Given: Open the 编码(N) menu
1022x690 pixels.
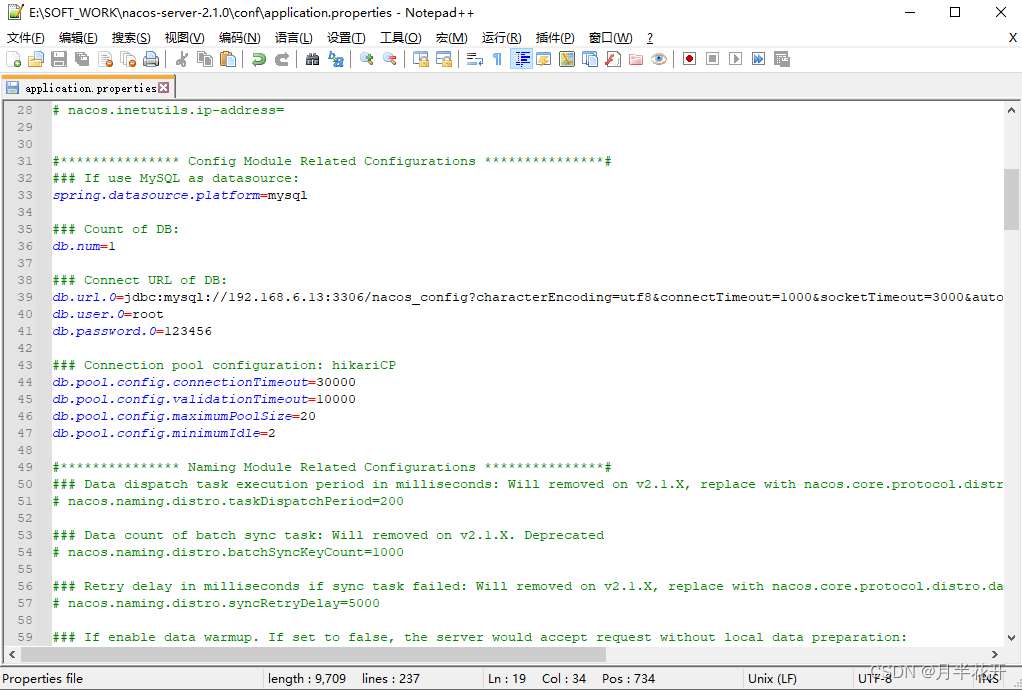Looking at the screenshot, I should click(239, 38).
